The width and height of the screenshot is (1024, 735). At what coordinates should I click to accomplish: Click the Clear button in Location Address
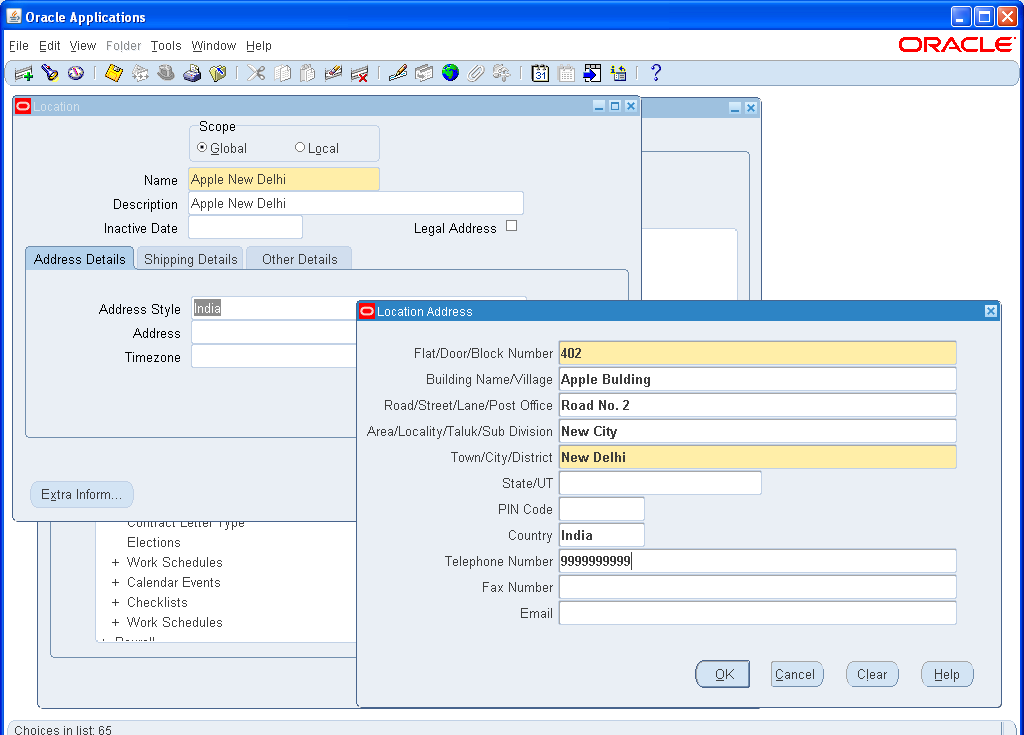[871, 673]
